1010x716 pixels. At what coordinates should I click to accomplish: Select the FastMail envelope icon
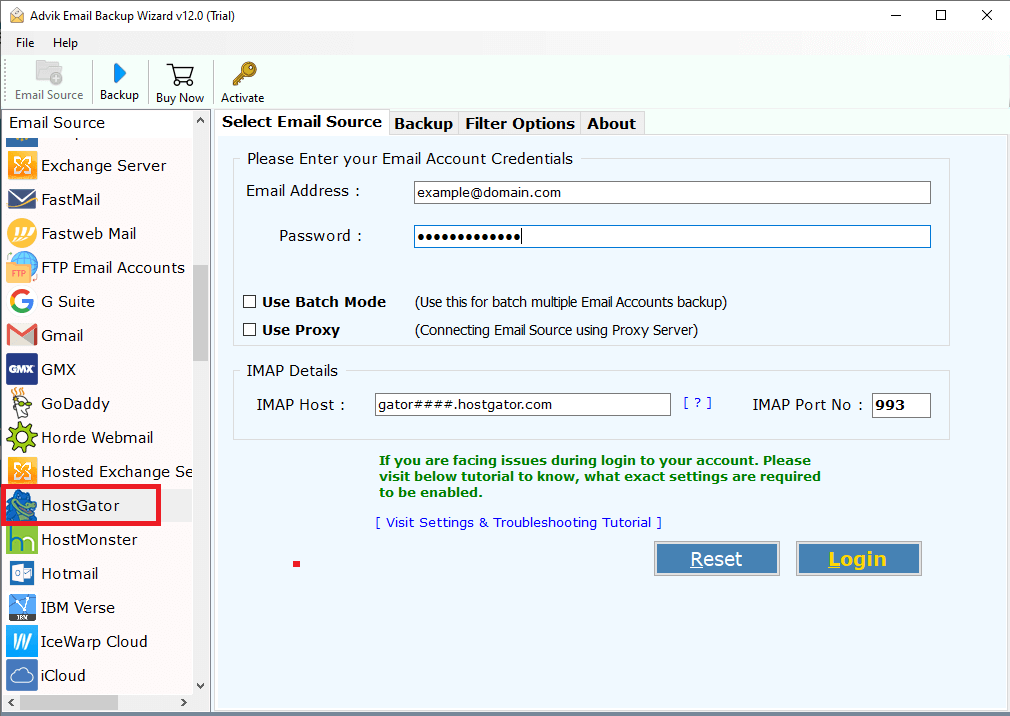coord(22,200)
